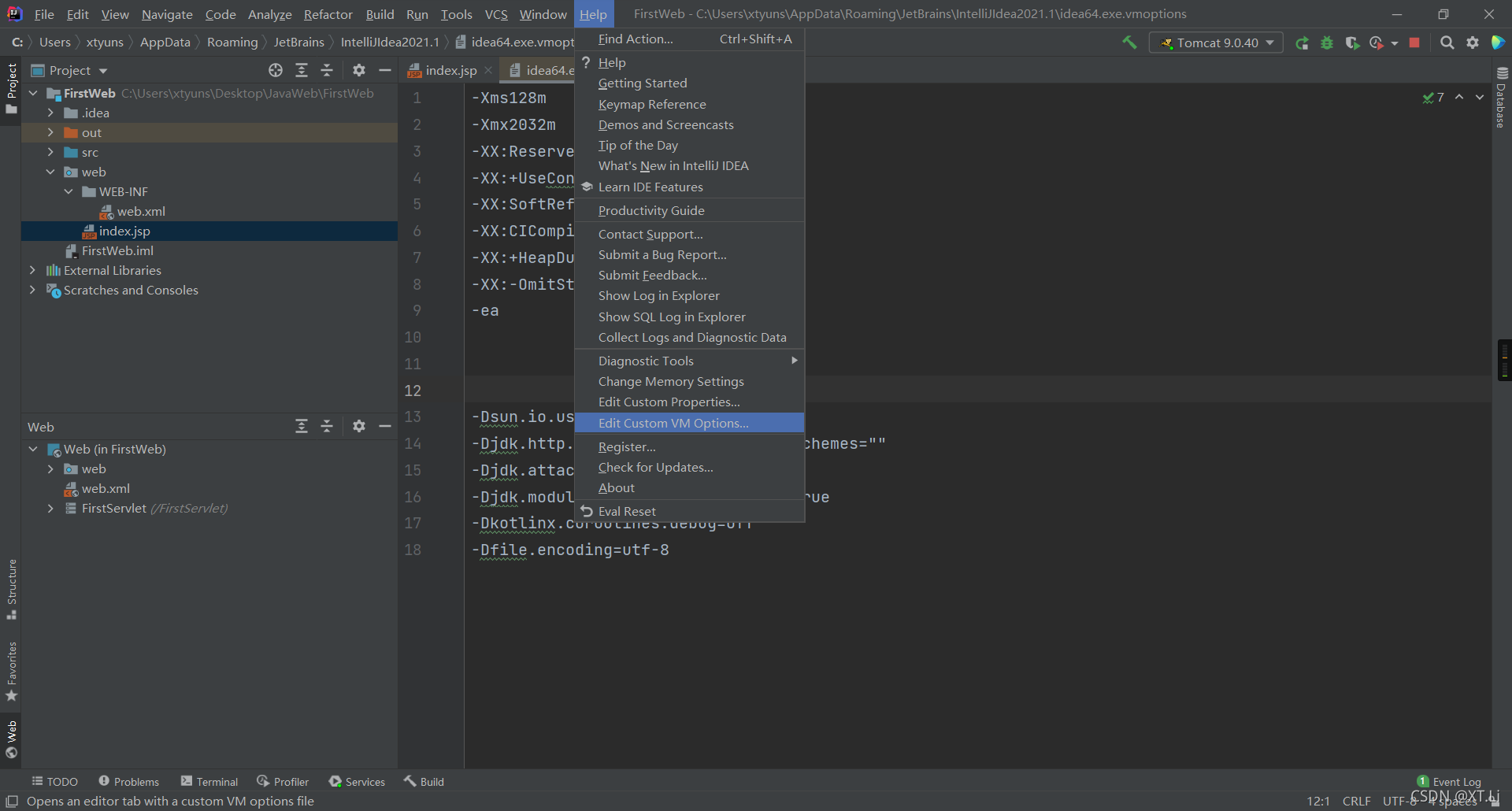Image resolution: width=1512 pixels, height=811 pixels.
Task: Open the Refactor menu
Action: (x=328, y=14)
